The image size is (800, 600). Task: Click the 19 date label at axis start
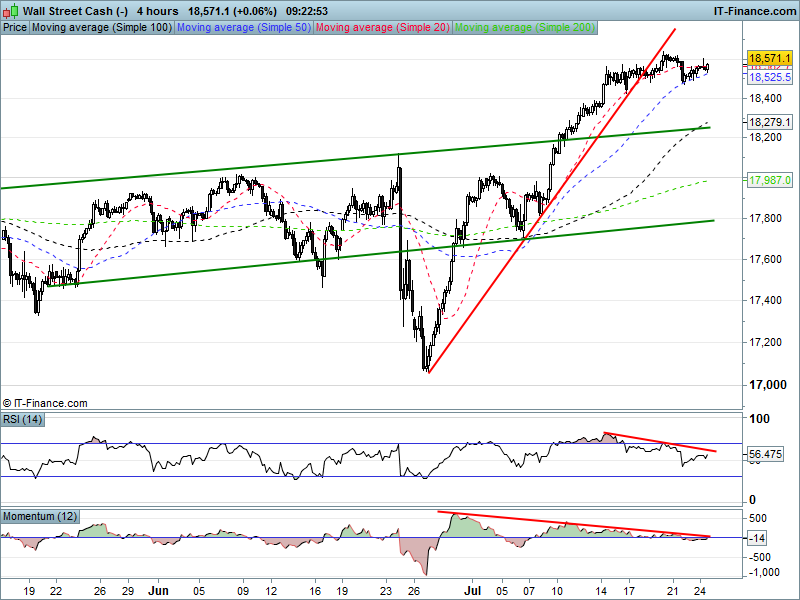pos(30,591)
